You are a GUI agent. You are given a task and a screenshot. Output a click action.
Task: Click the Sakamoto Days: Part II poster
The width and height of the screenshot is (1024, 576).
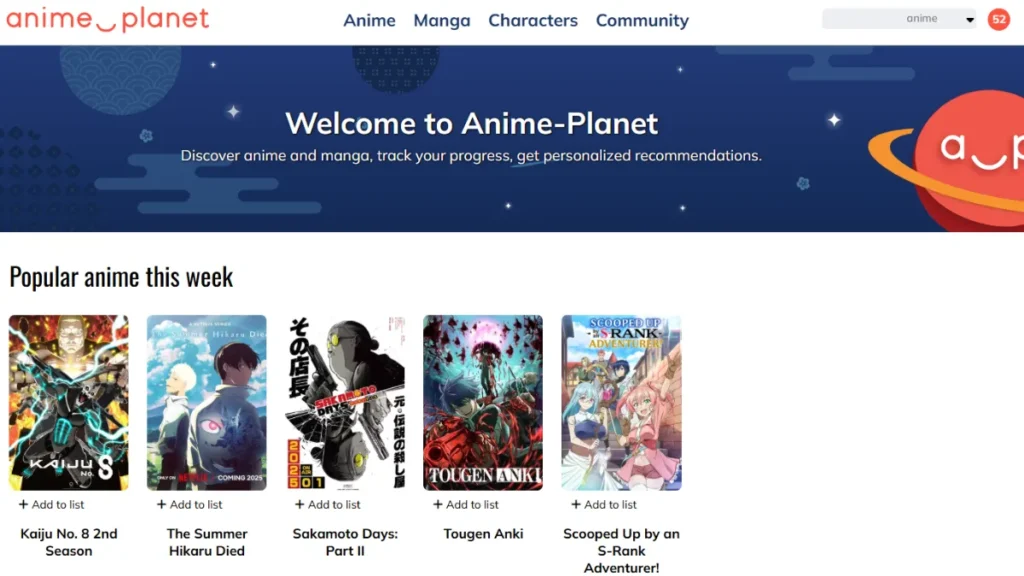coord(345,400)
